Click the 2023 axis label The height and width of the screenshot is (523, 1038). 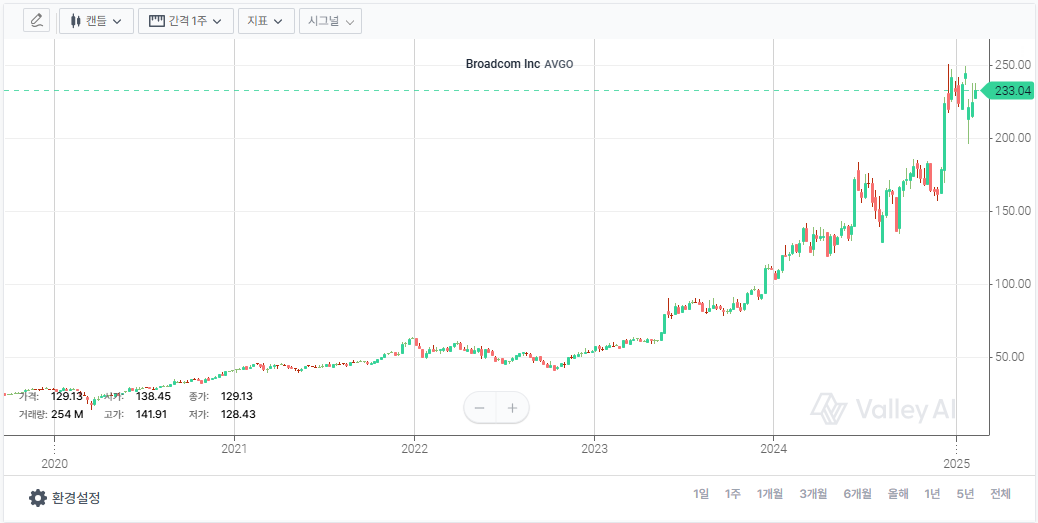594,448
